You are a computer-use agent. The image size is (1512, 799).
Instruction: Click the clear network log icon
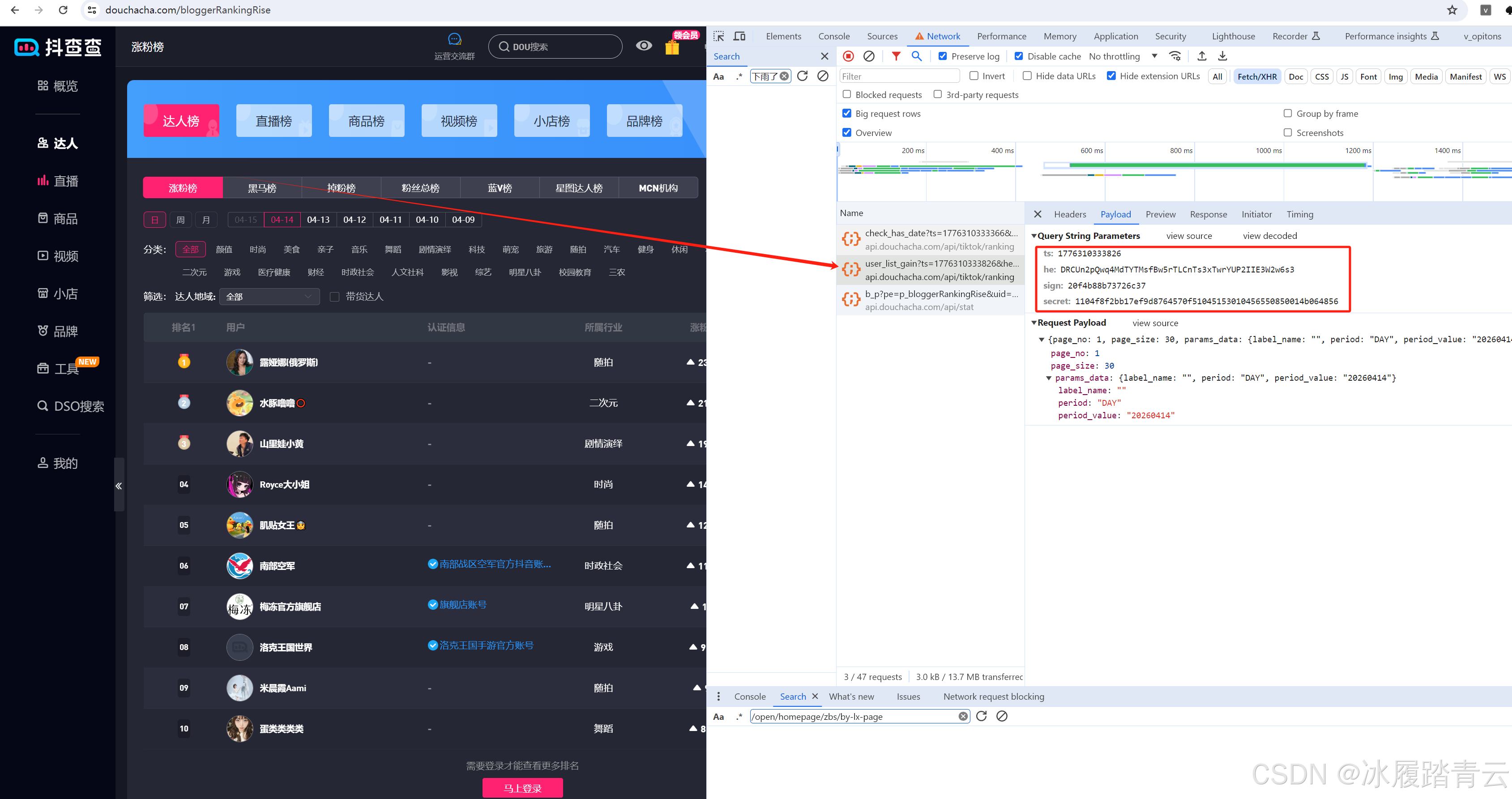click(869, 56)
